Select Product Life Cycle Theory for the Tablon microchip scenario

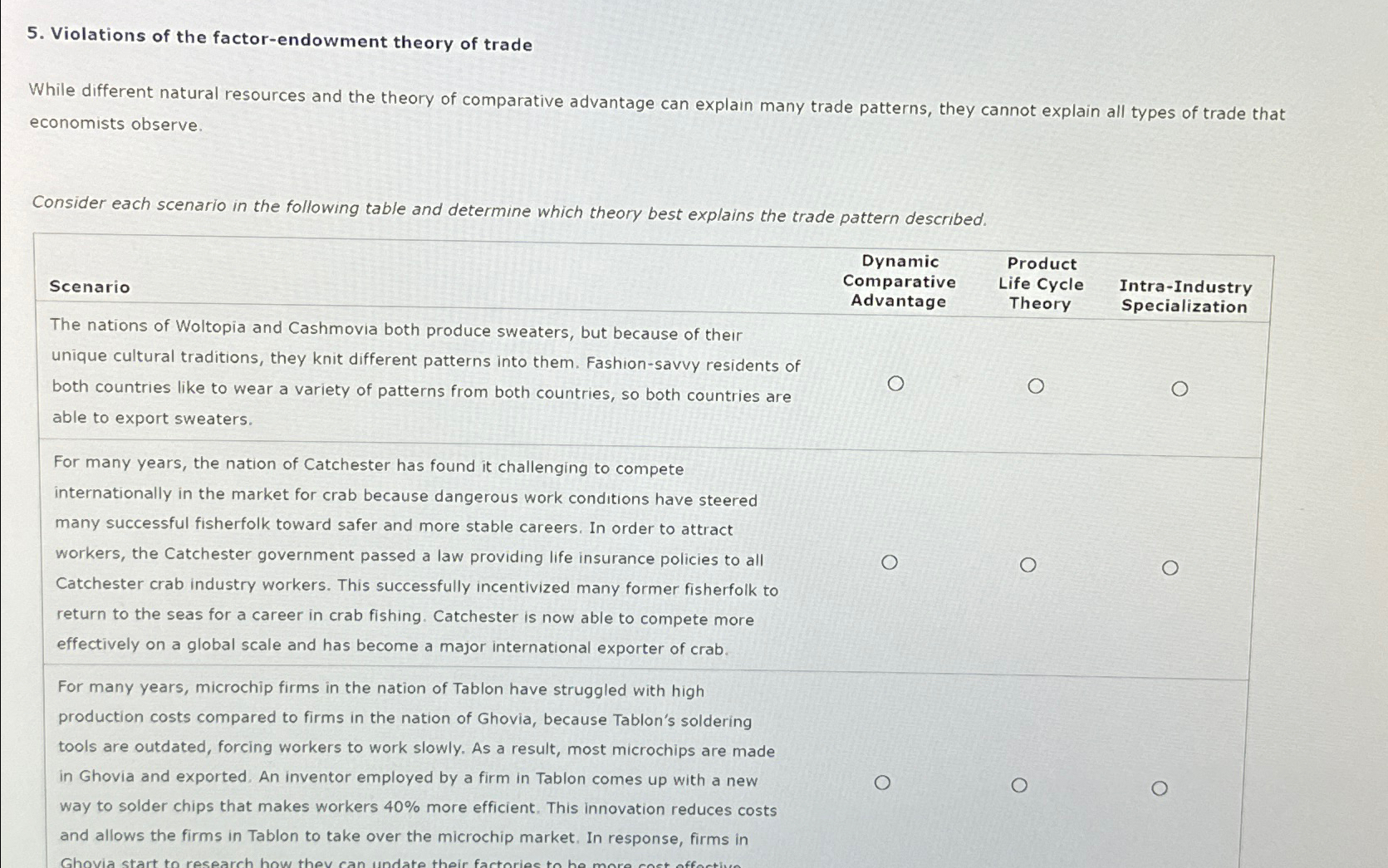click(1020, 783)
